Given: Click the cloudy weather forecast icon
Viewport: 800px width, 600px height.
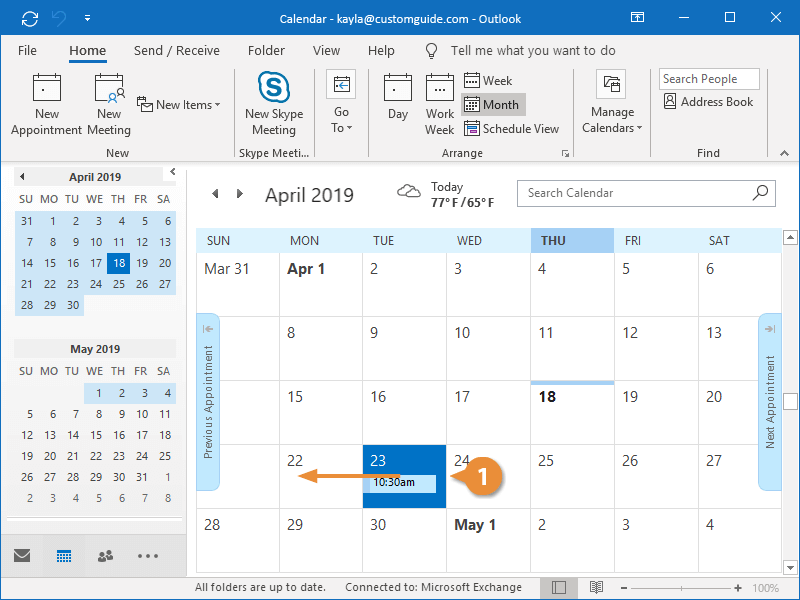Looking at the screenshot, I should tap(409, 192).
